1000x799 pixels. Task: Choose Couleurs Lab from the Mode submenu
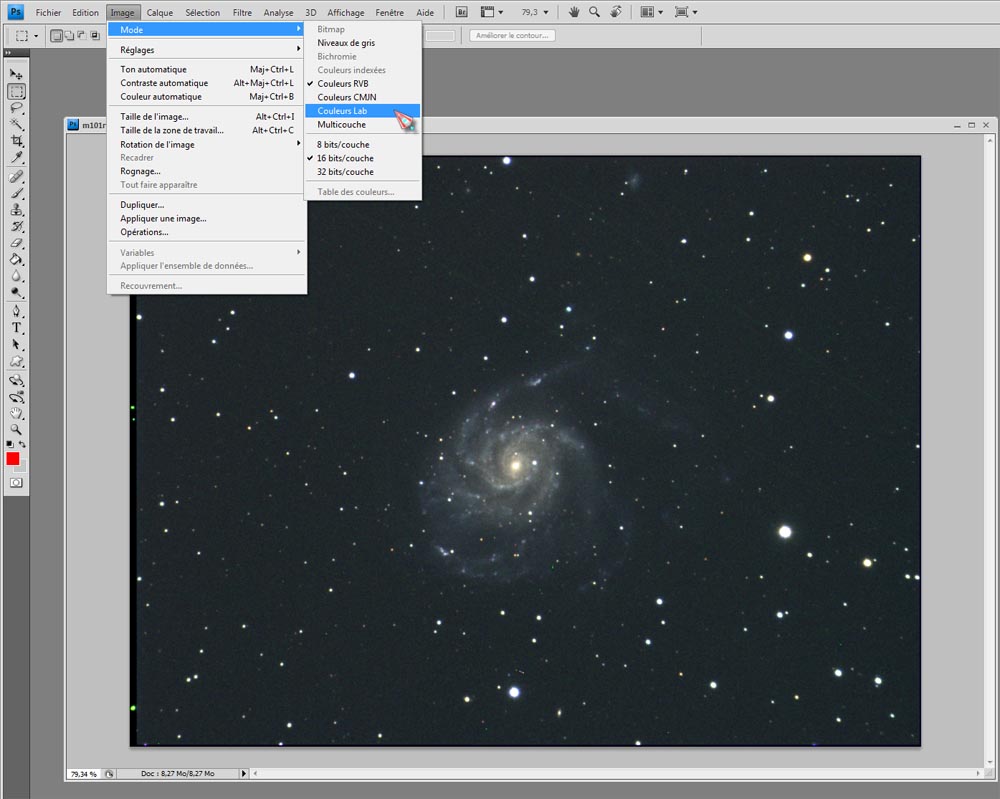click(x=343, y=111)
